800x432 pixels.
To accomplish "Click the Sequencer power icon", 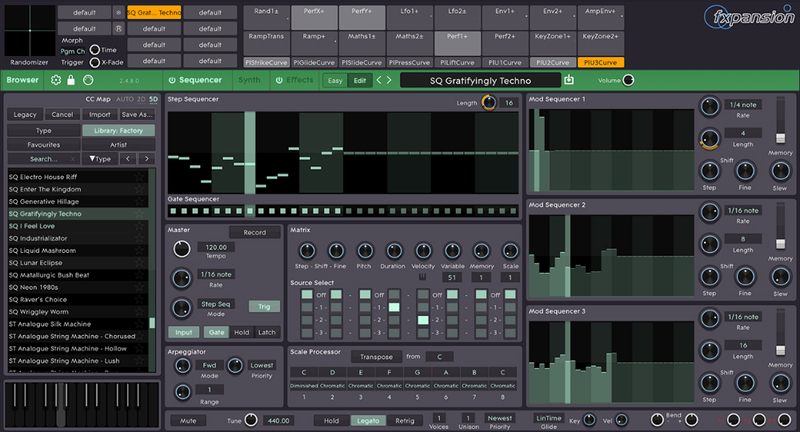I will point(172,80).
